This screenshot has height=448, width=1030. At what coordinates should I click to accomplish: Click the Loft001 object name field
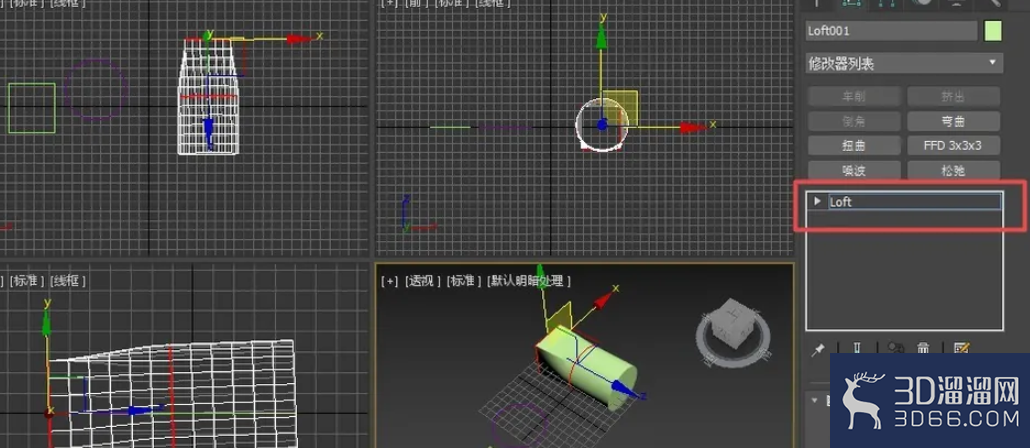[891, 31]
